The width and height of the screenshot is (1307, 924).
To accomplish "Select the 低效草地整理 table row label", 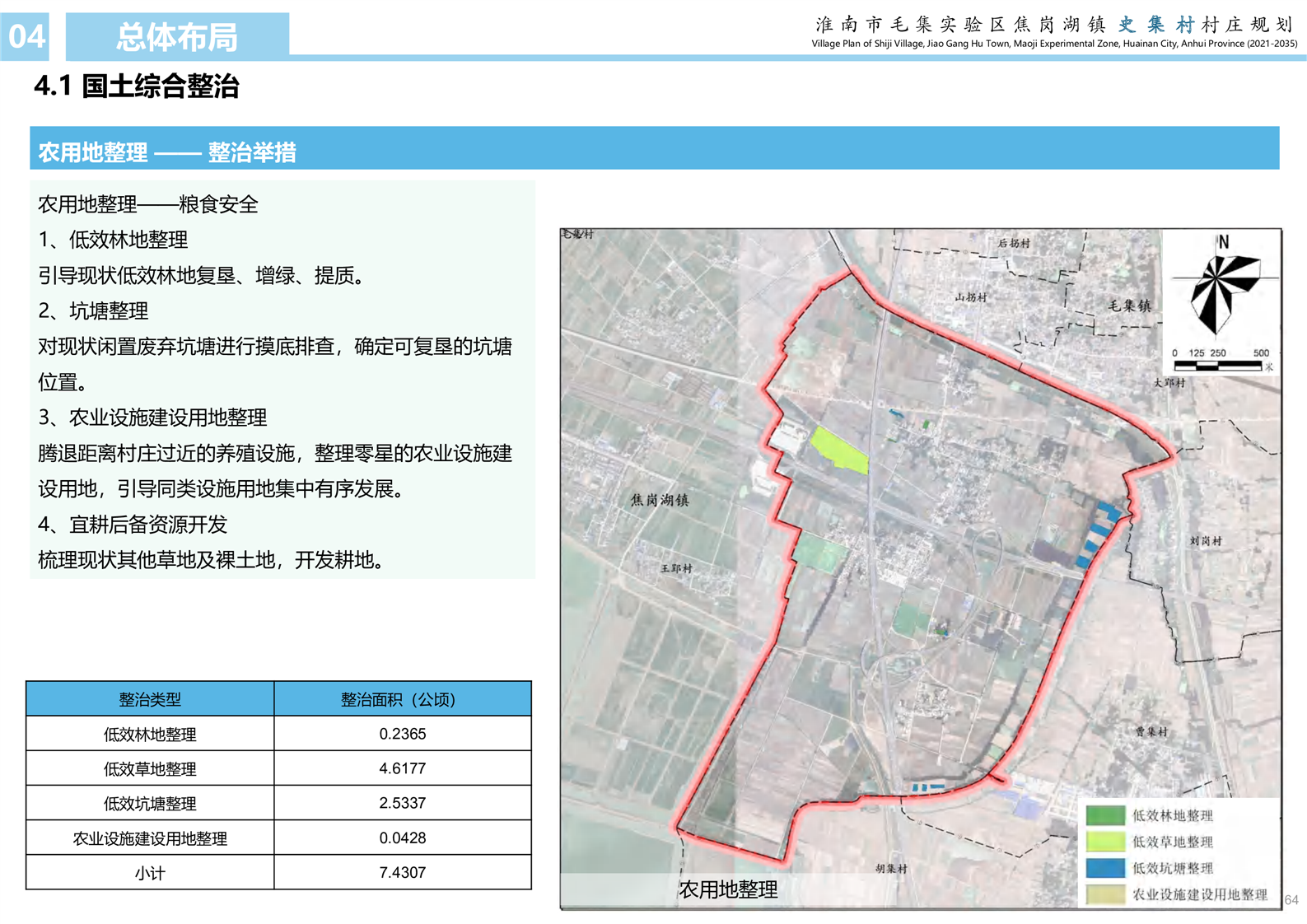I will pyautogui.click(x=150, y=768).
